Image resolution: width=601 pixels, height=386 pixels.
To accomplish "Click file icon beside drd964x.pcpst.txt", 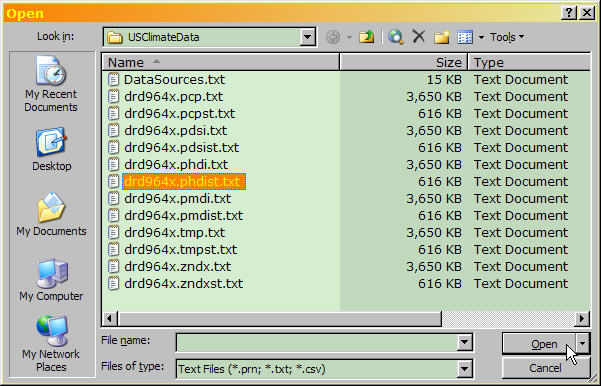I will [113, 113].
